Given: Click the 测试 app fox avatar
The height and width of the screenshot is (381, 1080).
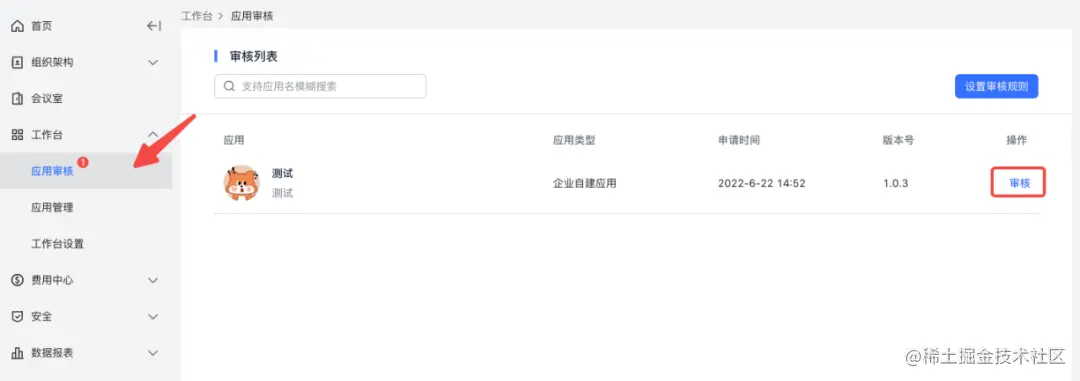Looking at the screenshot, I should pyautogui.click(x=241, y=183).
